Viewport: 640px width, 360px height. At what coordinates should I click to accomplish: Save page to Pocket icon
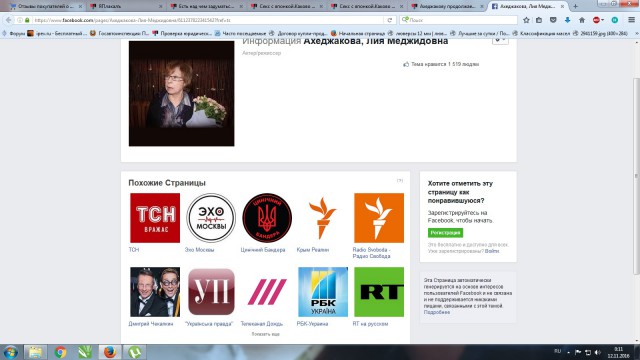pos(553,20)
